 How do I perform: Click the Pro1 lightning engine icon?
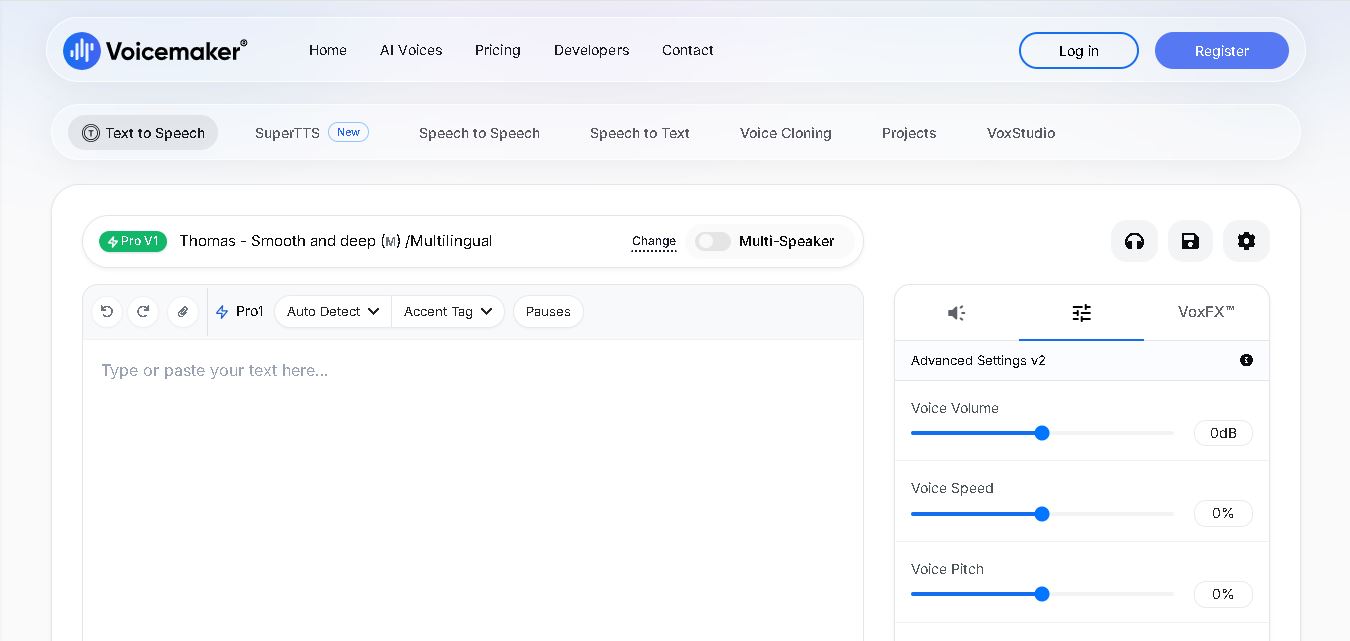point(222,312)
